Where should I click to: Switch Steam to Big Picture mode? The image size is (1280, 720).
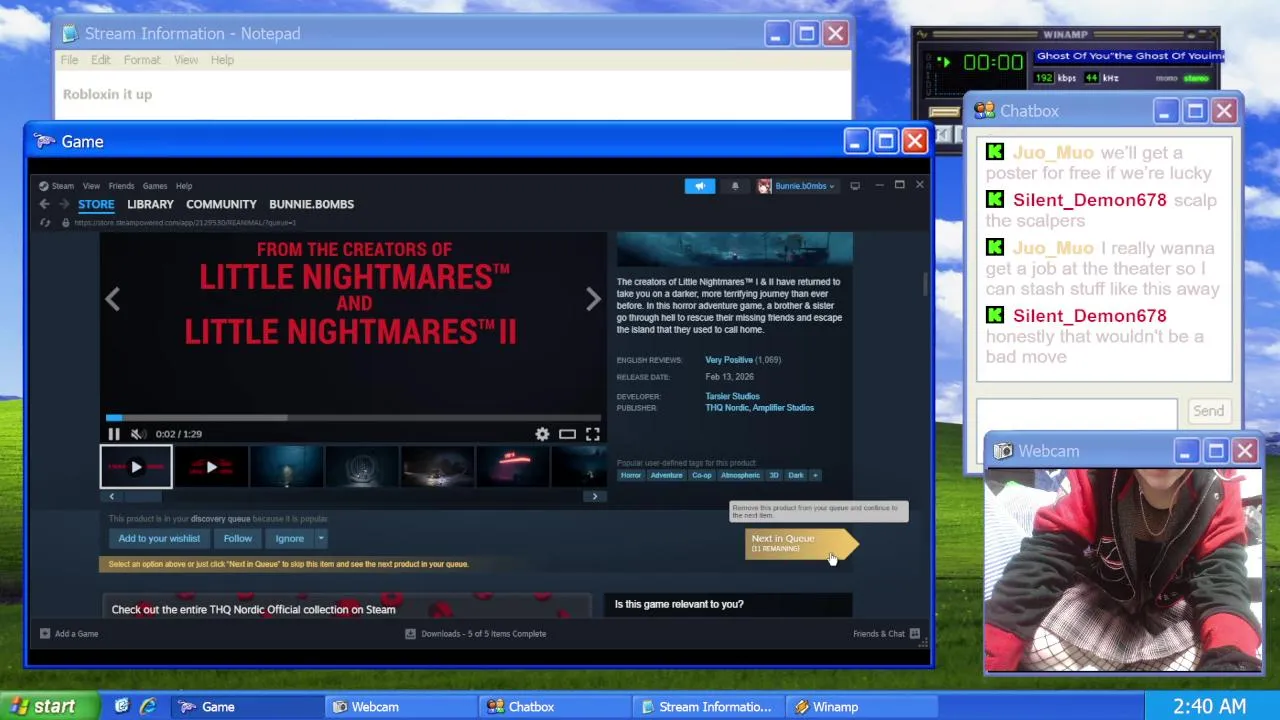click(x=855, y=186)
